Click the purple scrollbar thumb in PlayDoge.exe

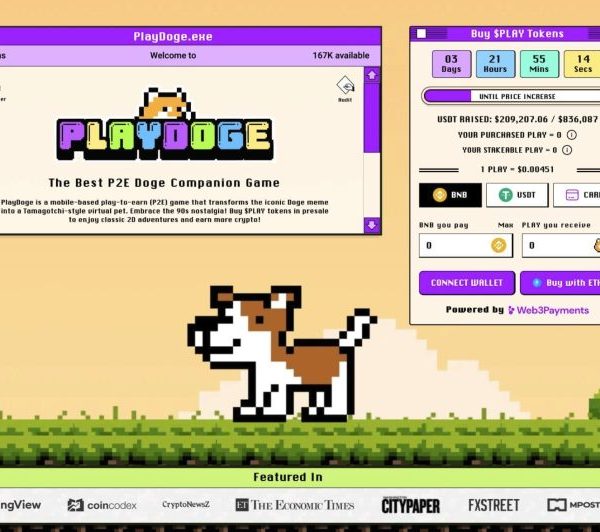coord(371,118)
